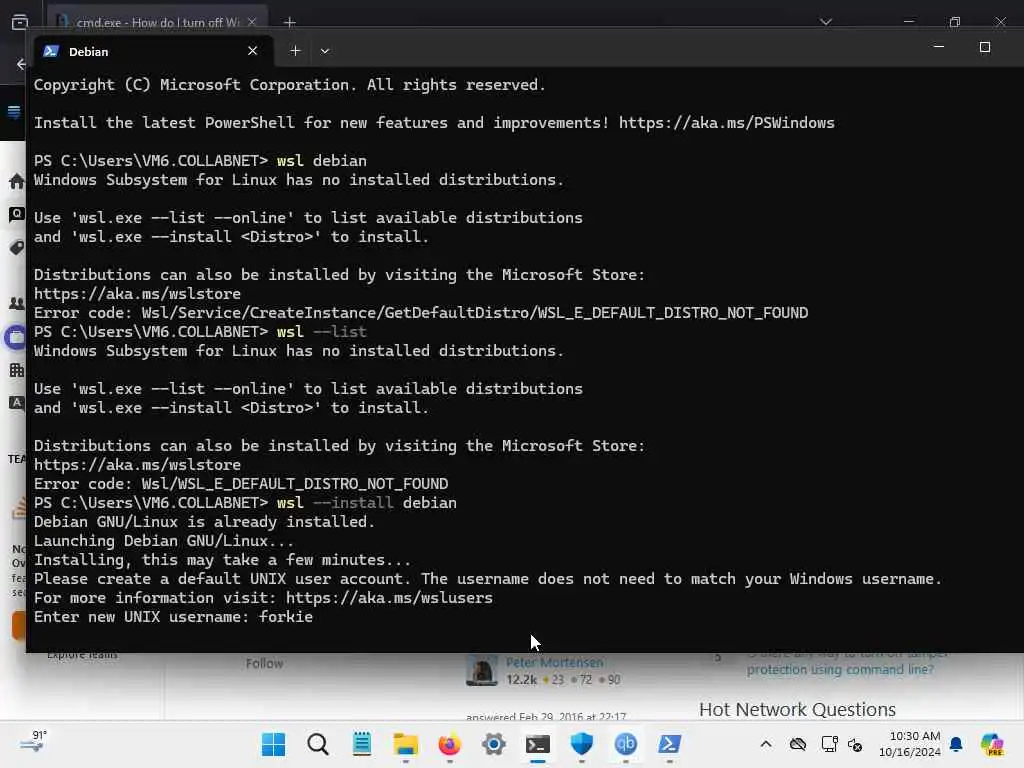This screenshot has height=768, width=1024.
Task: Click the Hot Network Questions heading
Action: coord(797,709)
